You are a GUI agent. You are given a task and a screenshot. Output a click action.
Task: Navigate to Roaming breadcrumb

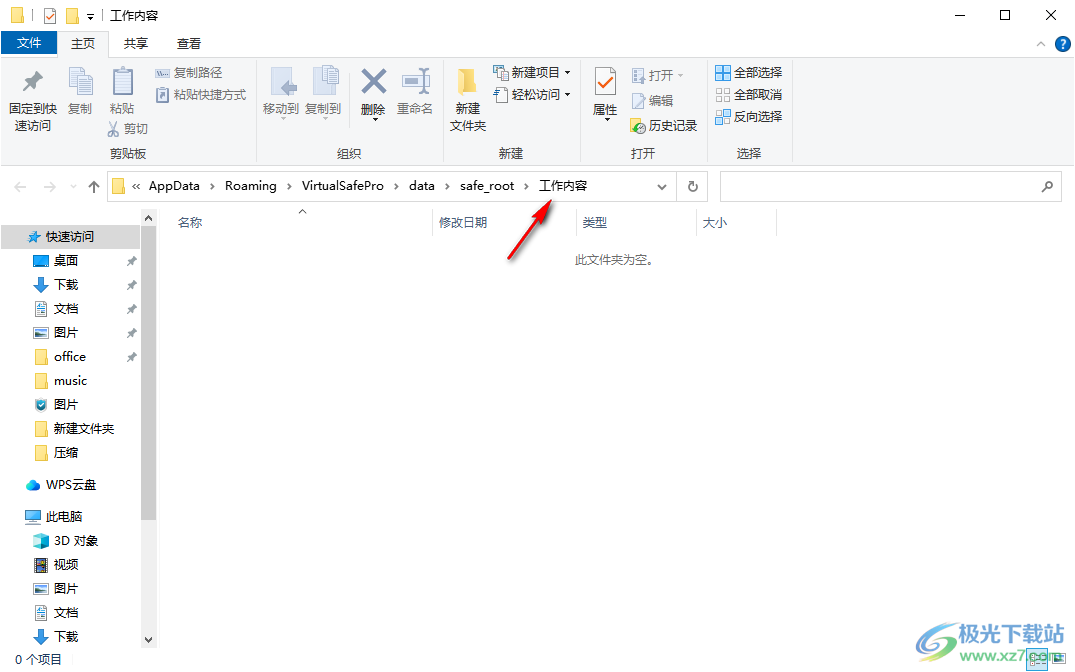[251, 187]
